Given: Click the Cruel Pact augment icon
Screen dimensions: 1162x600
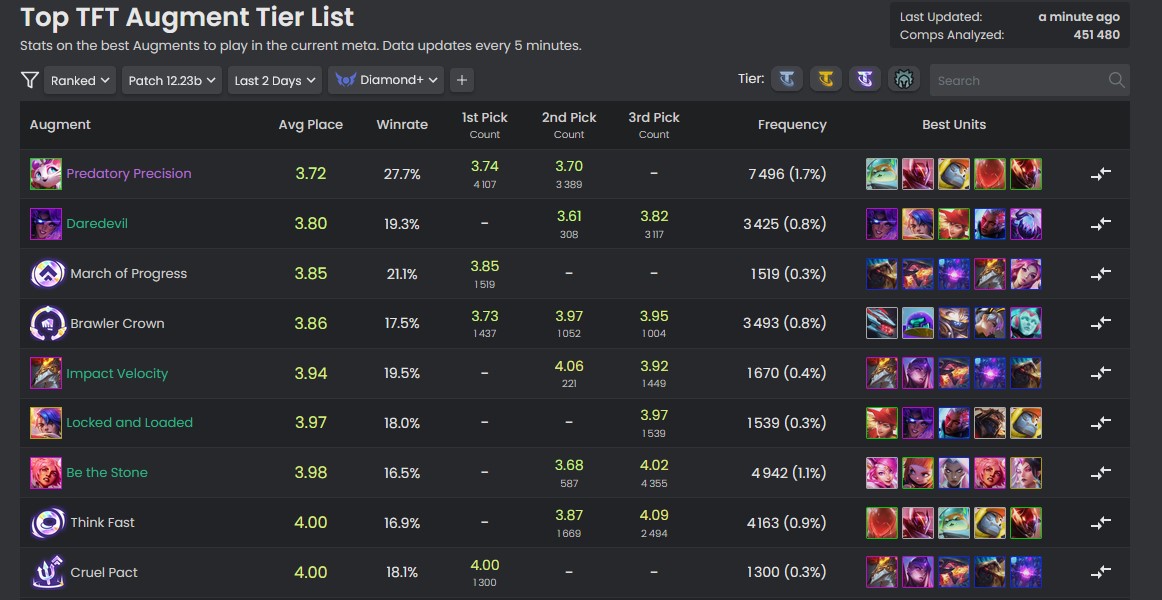Looking at the screenshot, I should (x=46, y=573).
